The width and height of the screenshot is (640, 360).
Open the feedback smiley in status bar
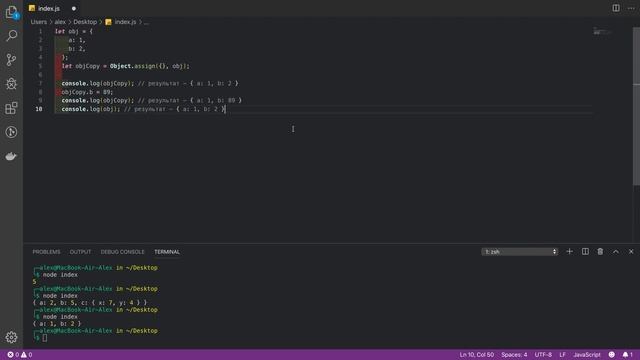pos(611,355)
